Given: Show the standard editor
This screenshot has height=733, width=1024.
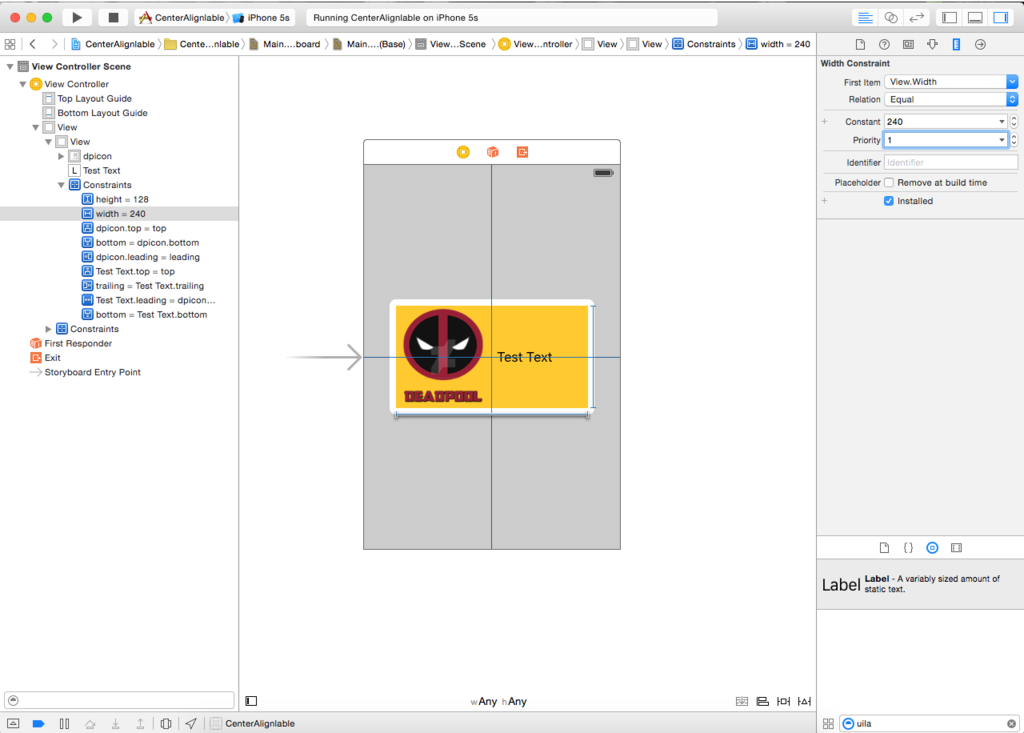Looking at the screenshot, I should (865, 18).
